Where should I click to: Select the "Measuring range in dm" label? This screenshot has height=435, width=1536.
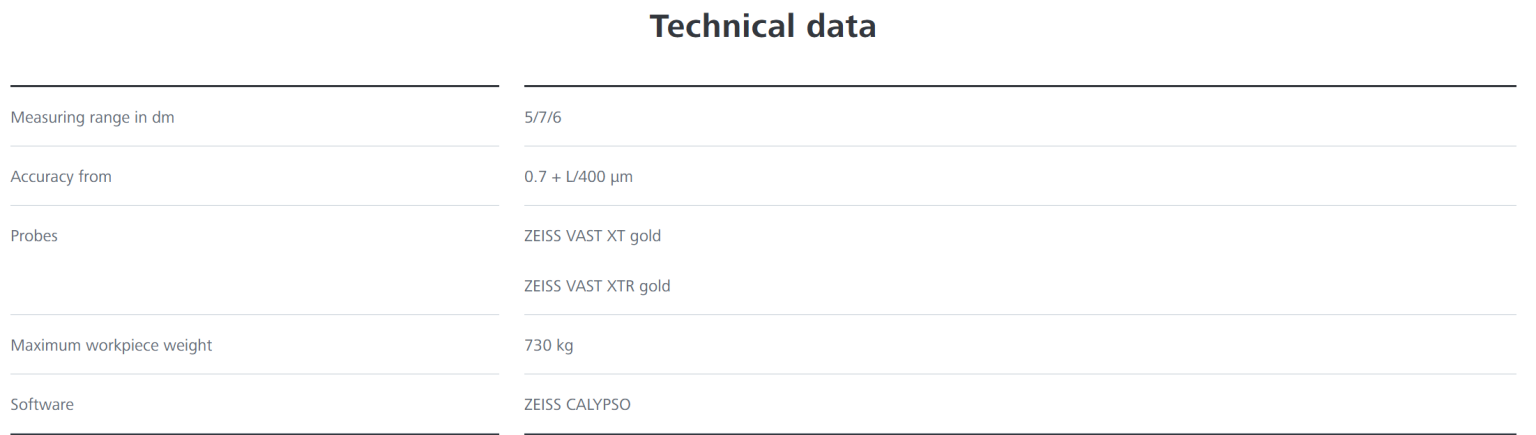[x=85, y=117]
